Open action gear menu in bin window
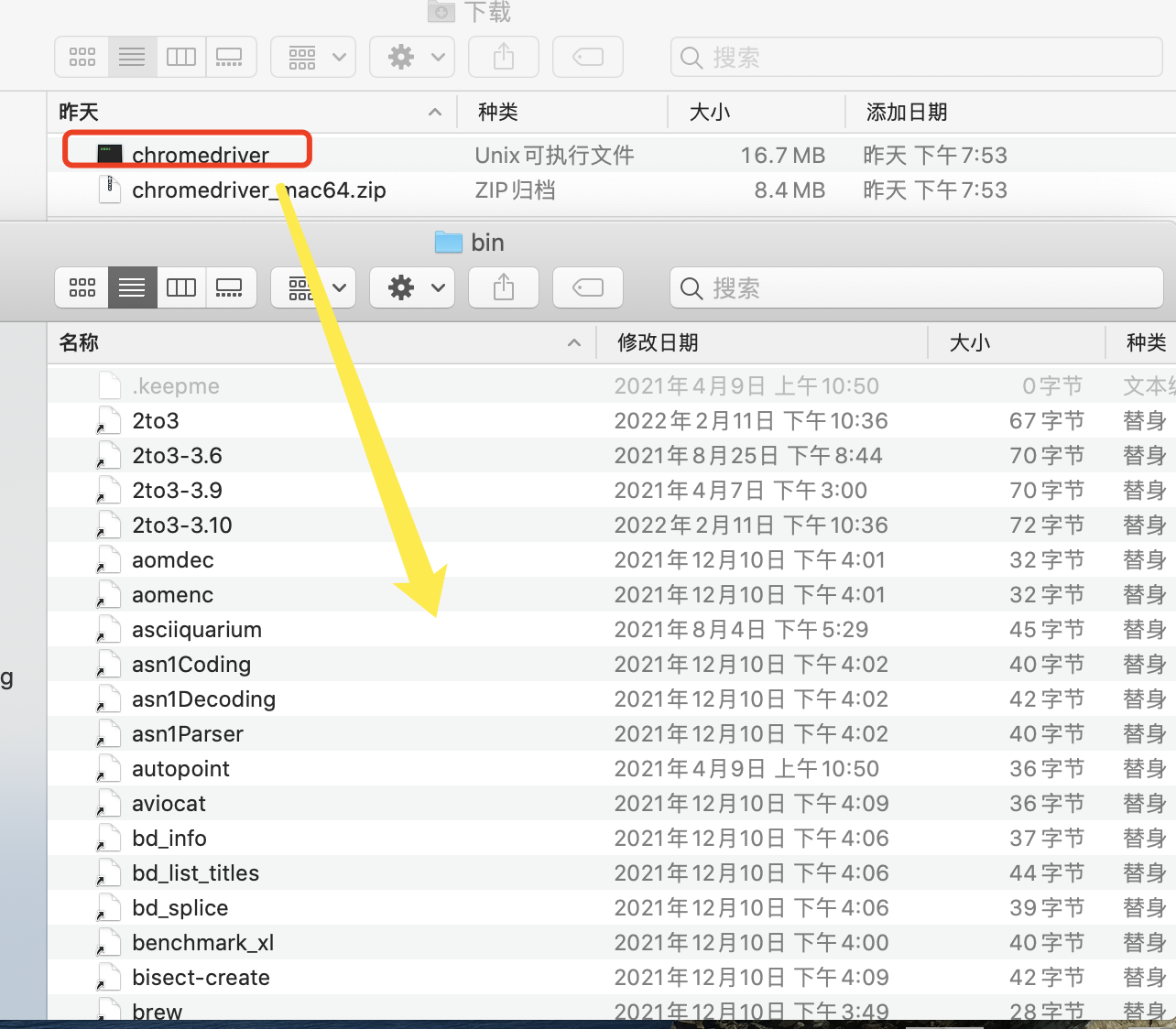The image size is (1176, 1029). (412, 287)
